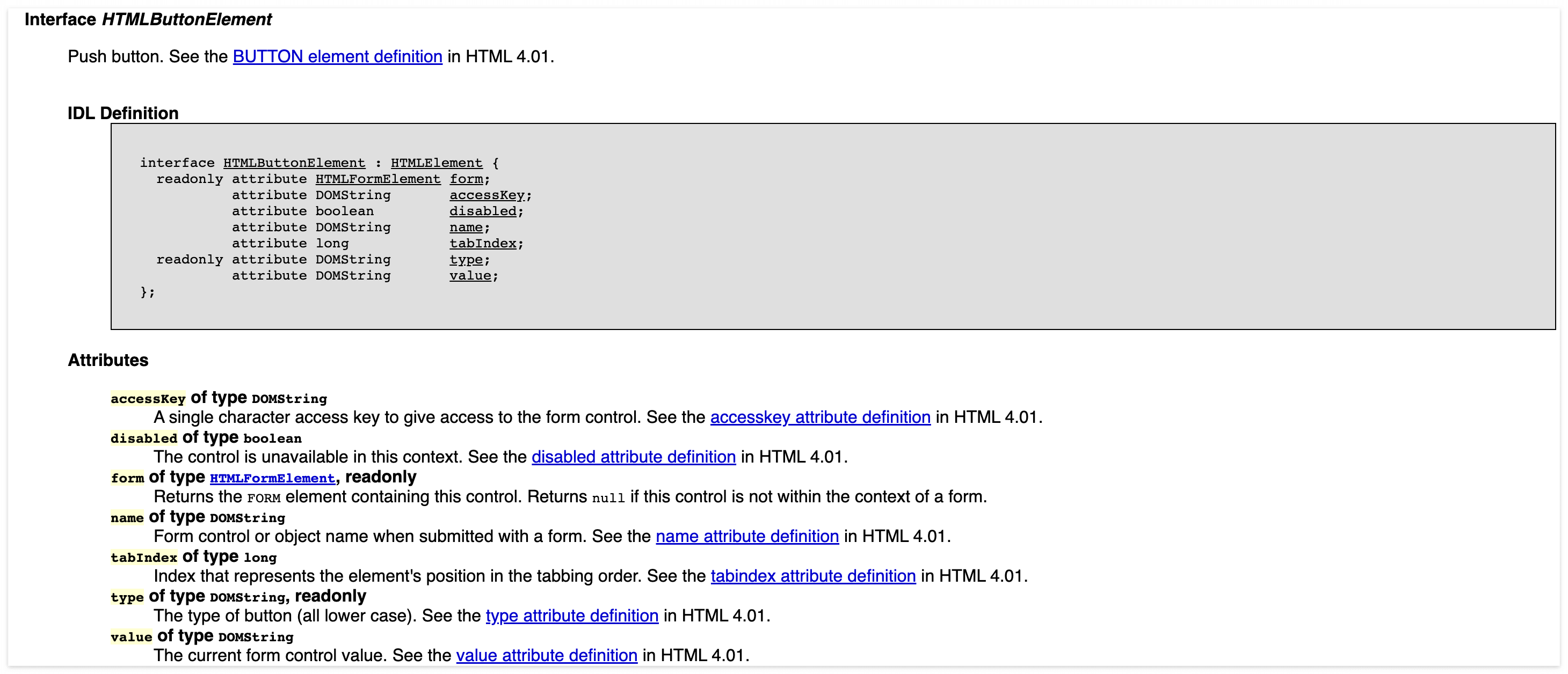Click tabIndex attribute link in IDL
The height and width of the screenshot is (674, 1568).
482,243
